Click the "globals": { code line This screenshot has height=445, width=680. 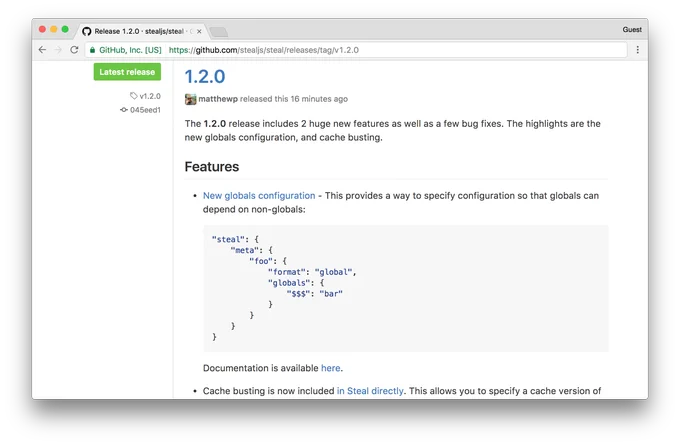(296, 283)
